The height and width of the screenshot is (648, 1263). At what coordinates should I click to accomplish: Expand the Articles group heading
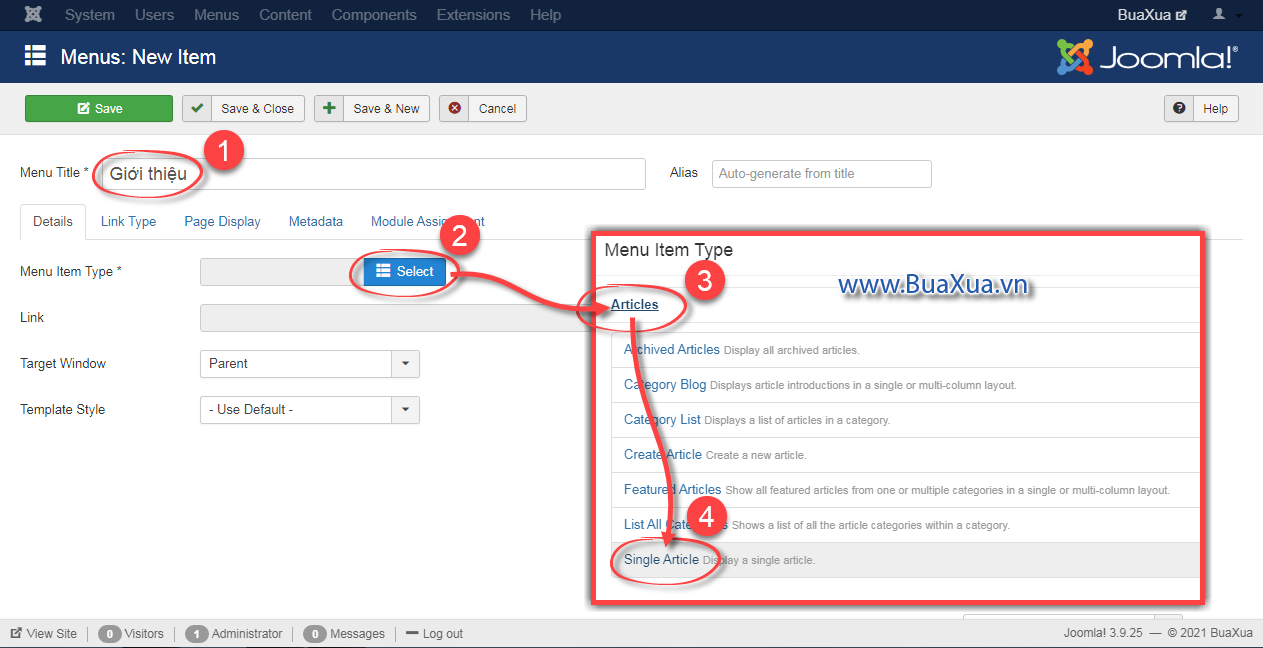click(635, 304)
